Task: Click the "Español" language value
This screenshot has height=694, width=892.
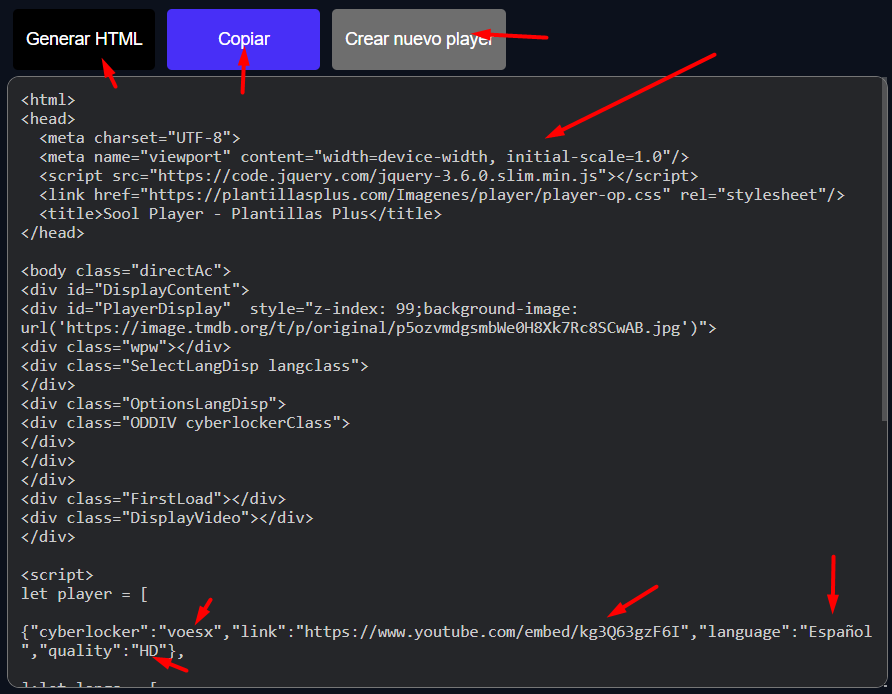Action: 836,632
